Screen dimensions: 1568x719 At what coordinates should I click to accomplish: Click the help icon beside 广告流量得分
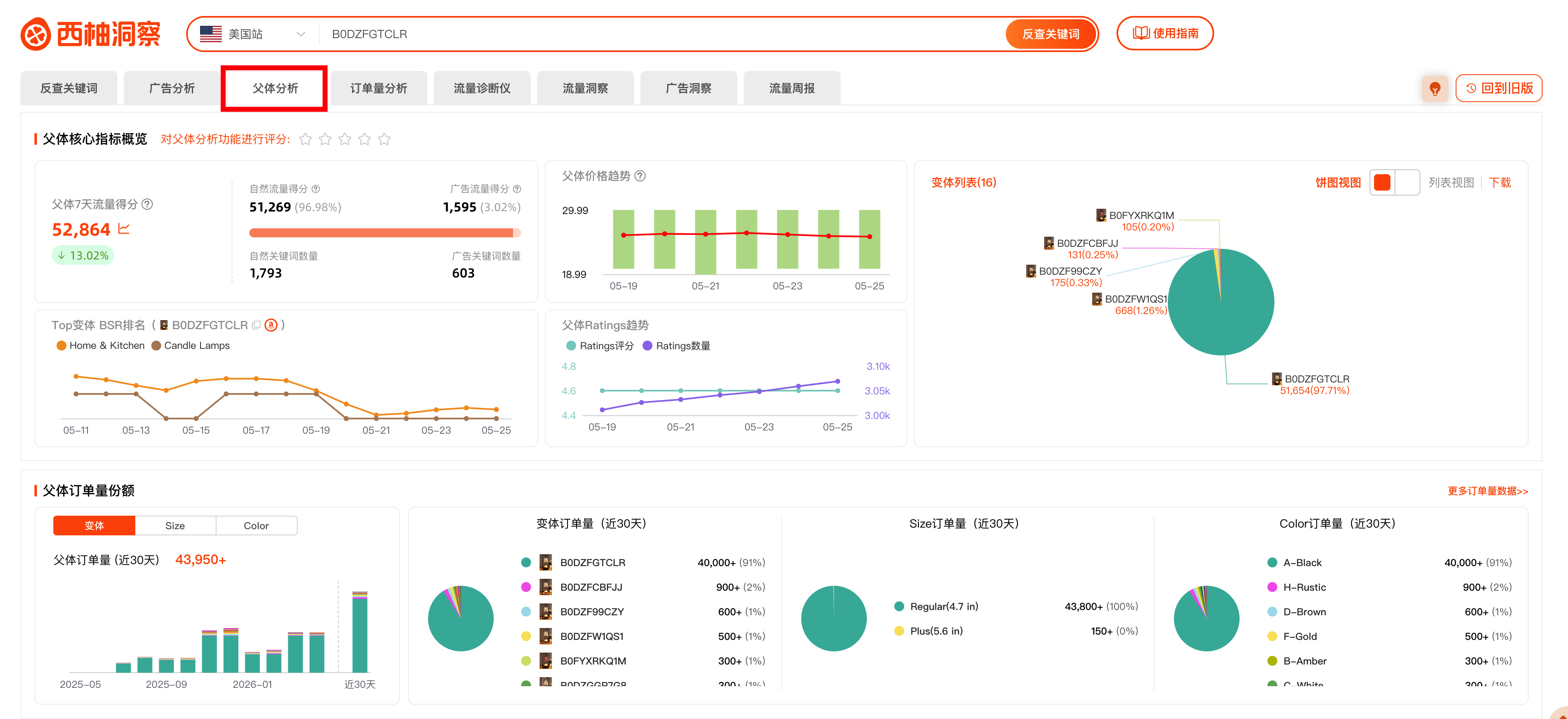click(517, 189)
